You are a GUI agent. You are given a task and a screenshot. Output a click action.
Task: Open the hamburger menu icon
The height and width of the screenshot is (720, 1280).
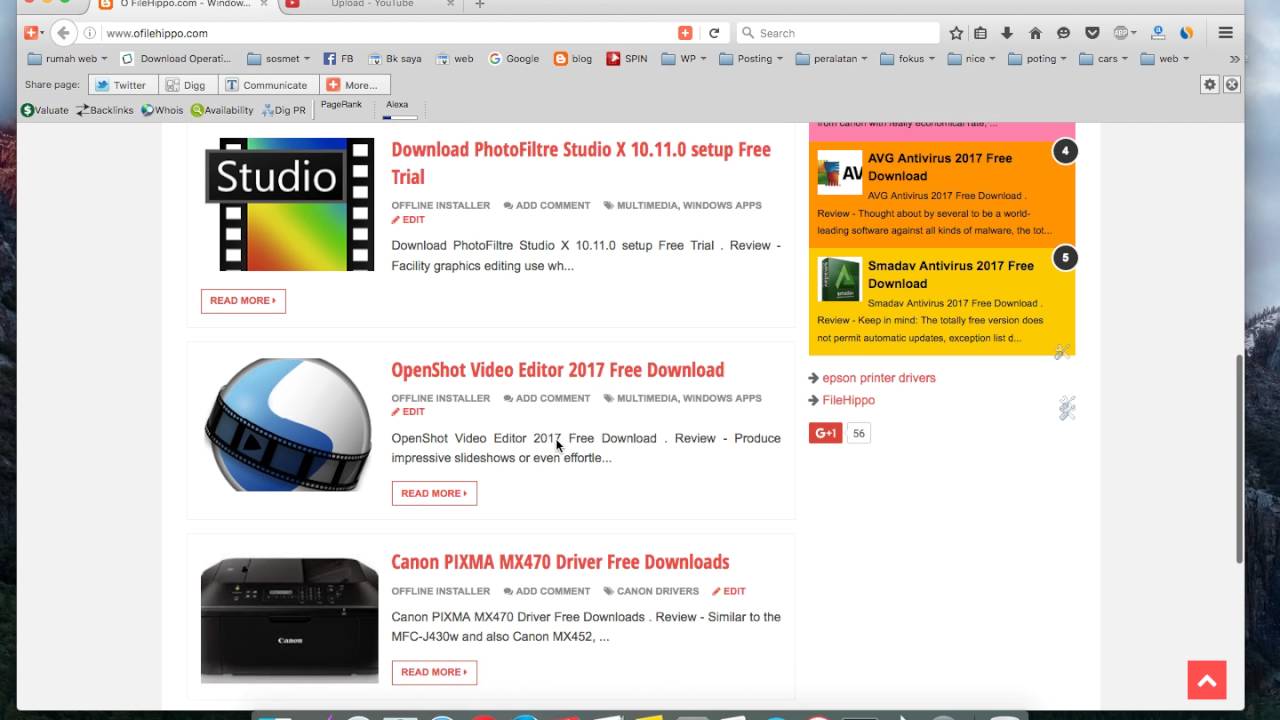(1226, 33)
